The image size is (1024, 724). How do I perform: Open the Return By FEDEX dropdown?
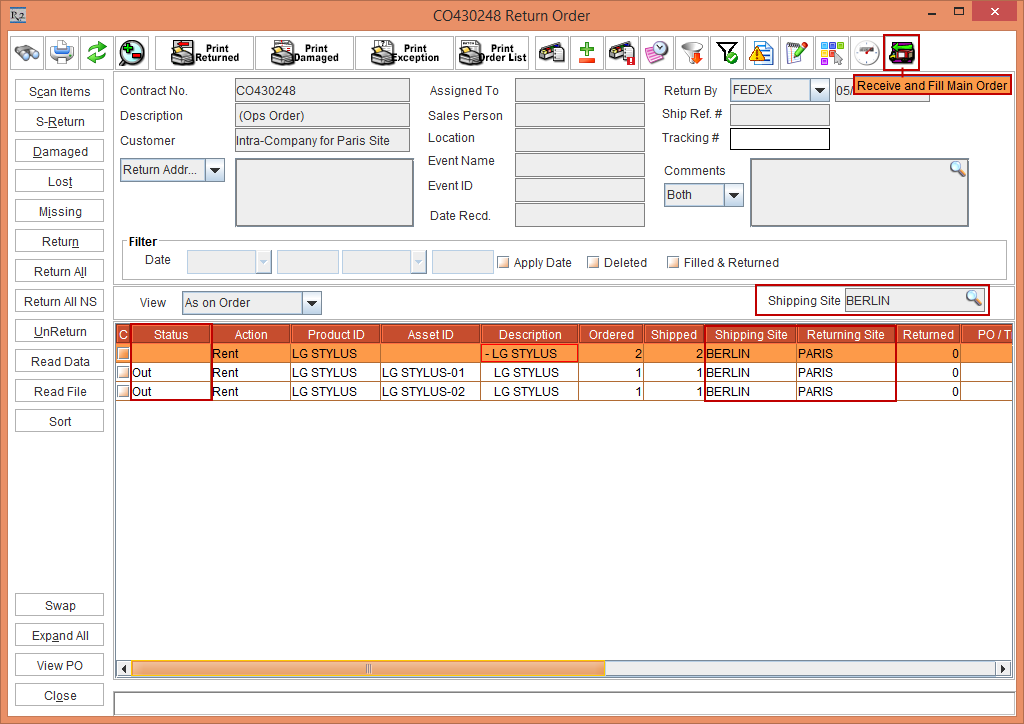[819, 91]
